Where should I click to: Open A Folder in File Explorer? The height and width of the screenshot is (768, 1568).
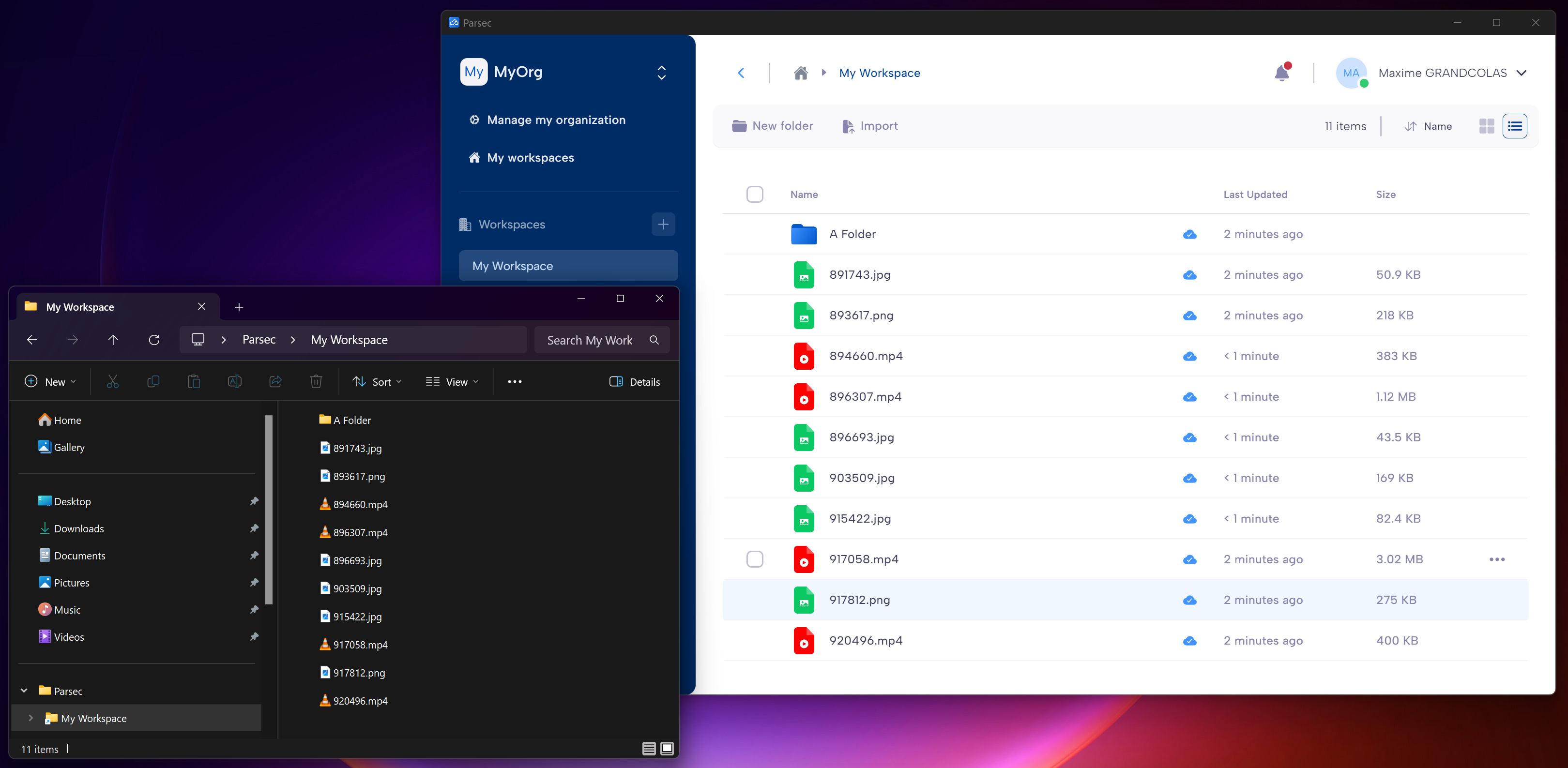345,421
